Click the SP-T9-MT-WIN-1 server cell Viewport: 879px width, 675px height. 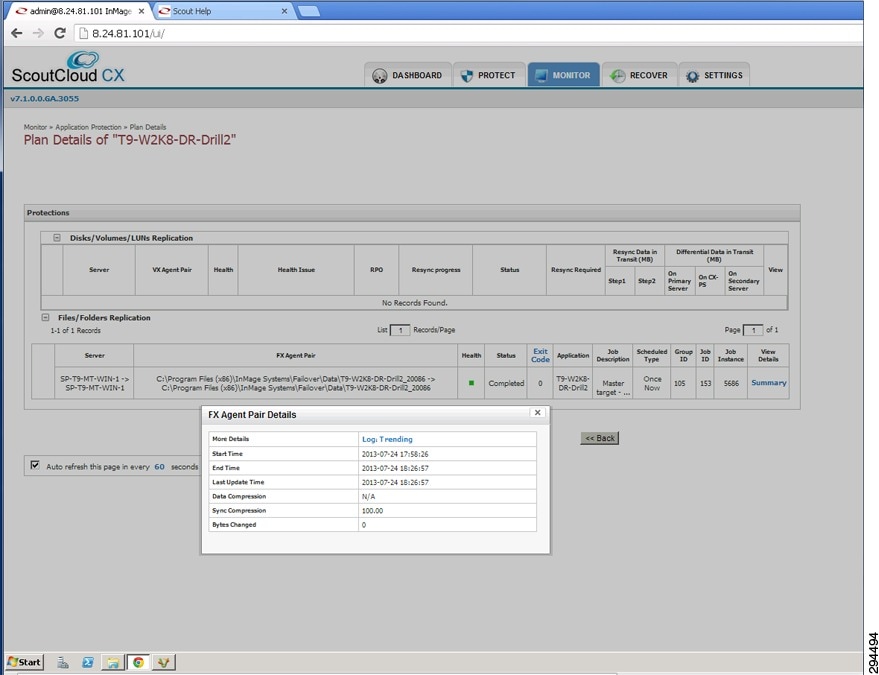click(94, 383)
